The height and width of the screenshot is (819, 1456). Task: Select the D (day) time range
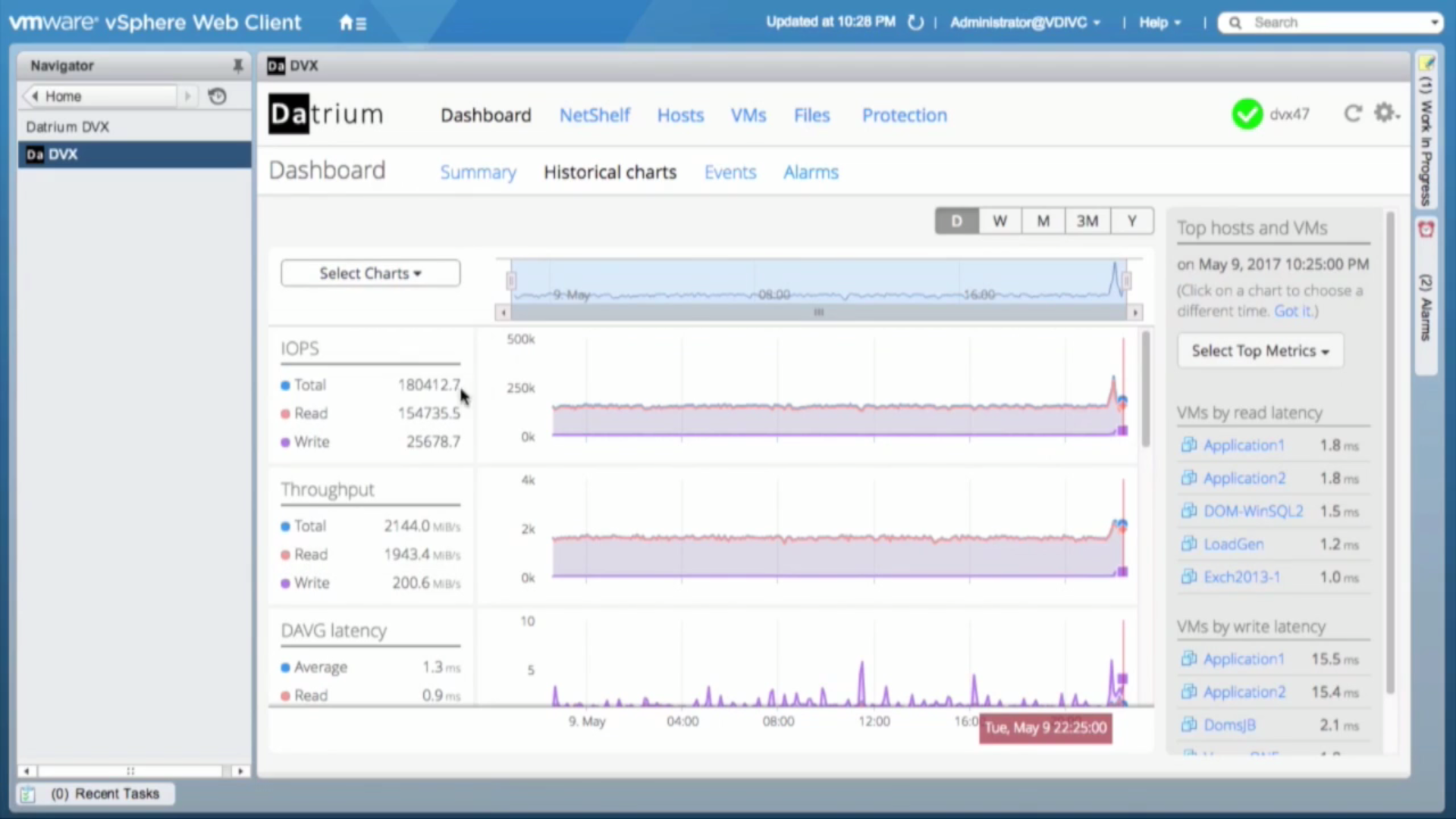click(x=956, y=221)
